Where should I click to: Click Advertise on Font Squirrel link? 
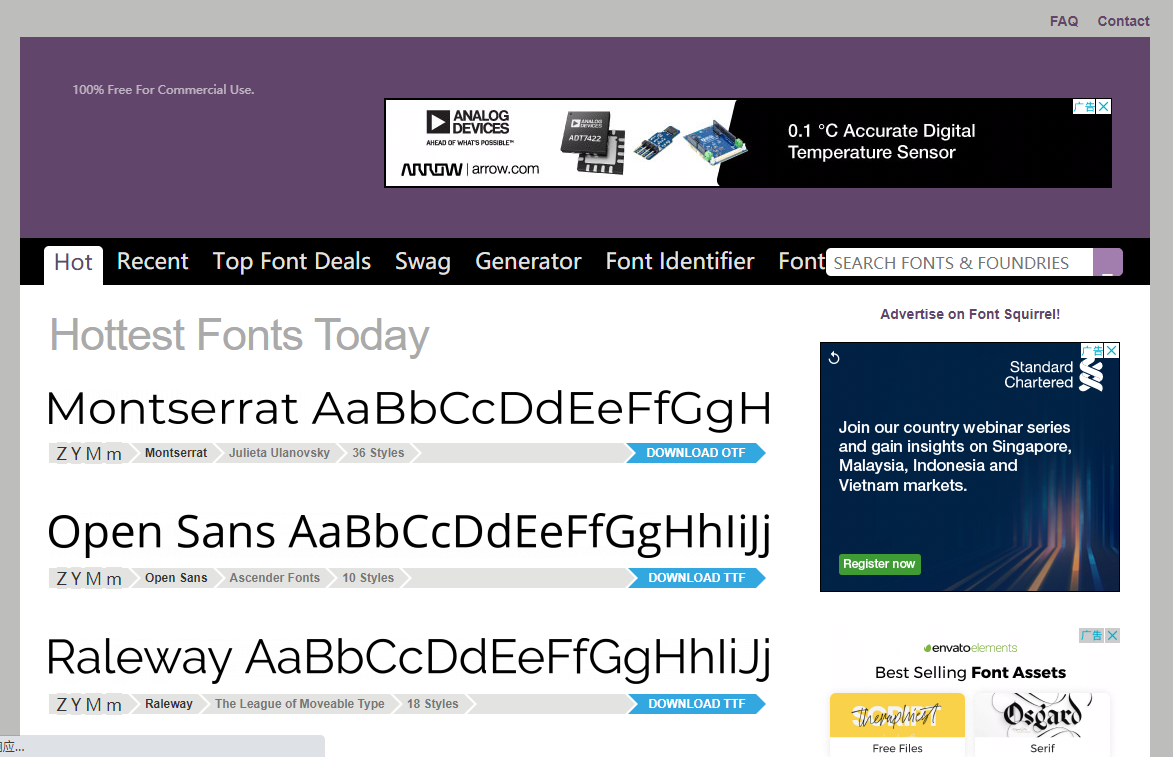[x=970, y=314]
